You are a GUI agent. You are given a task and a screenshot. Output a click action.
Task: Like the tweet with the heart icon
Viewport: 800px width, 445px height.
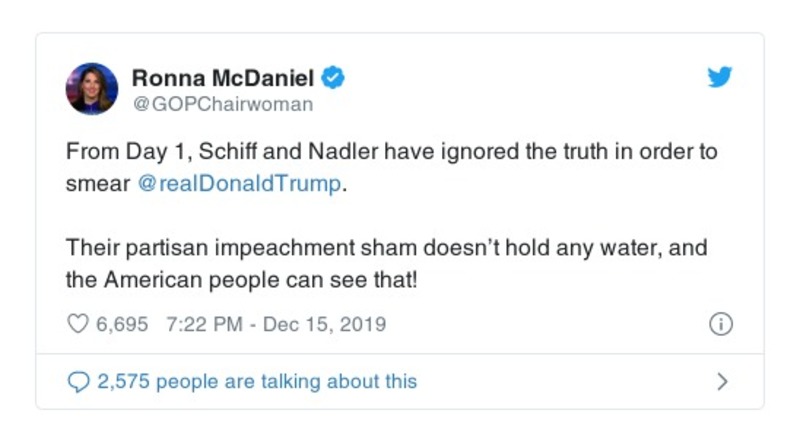(77, 324)
